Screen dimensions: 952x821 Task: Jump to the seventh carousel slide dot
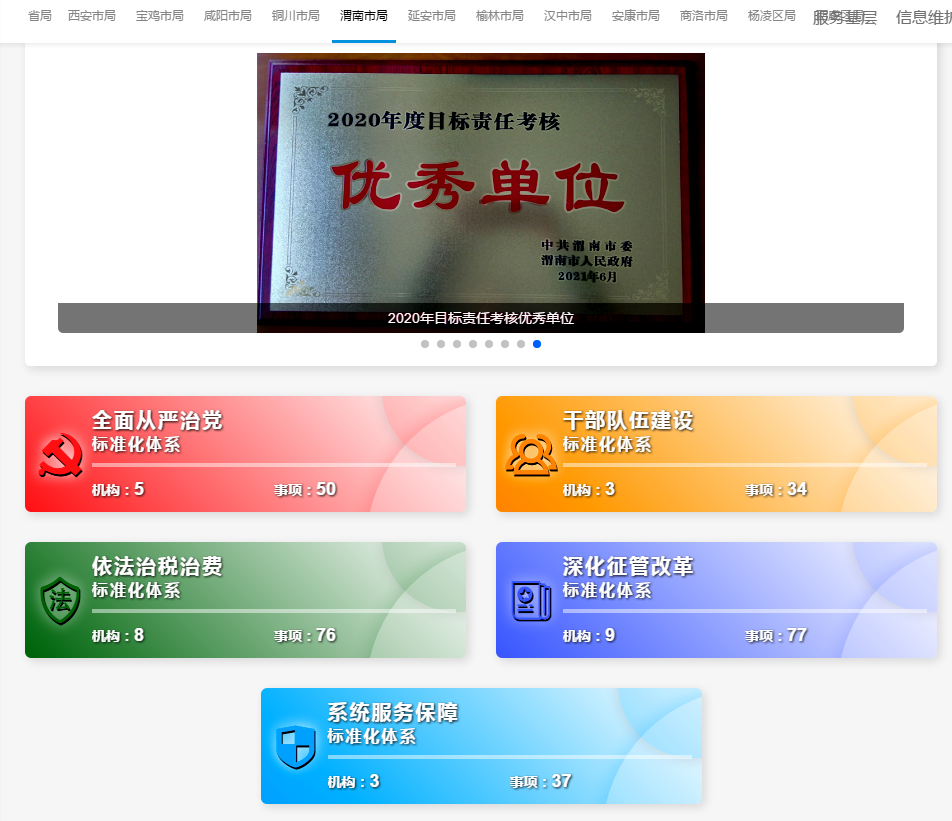click(x=521, y=344)
